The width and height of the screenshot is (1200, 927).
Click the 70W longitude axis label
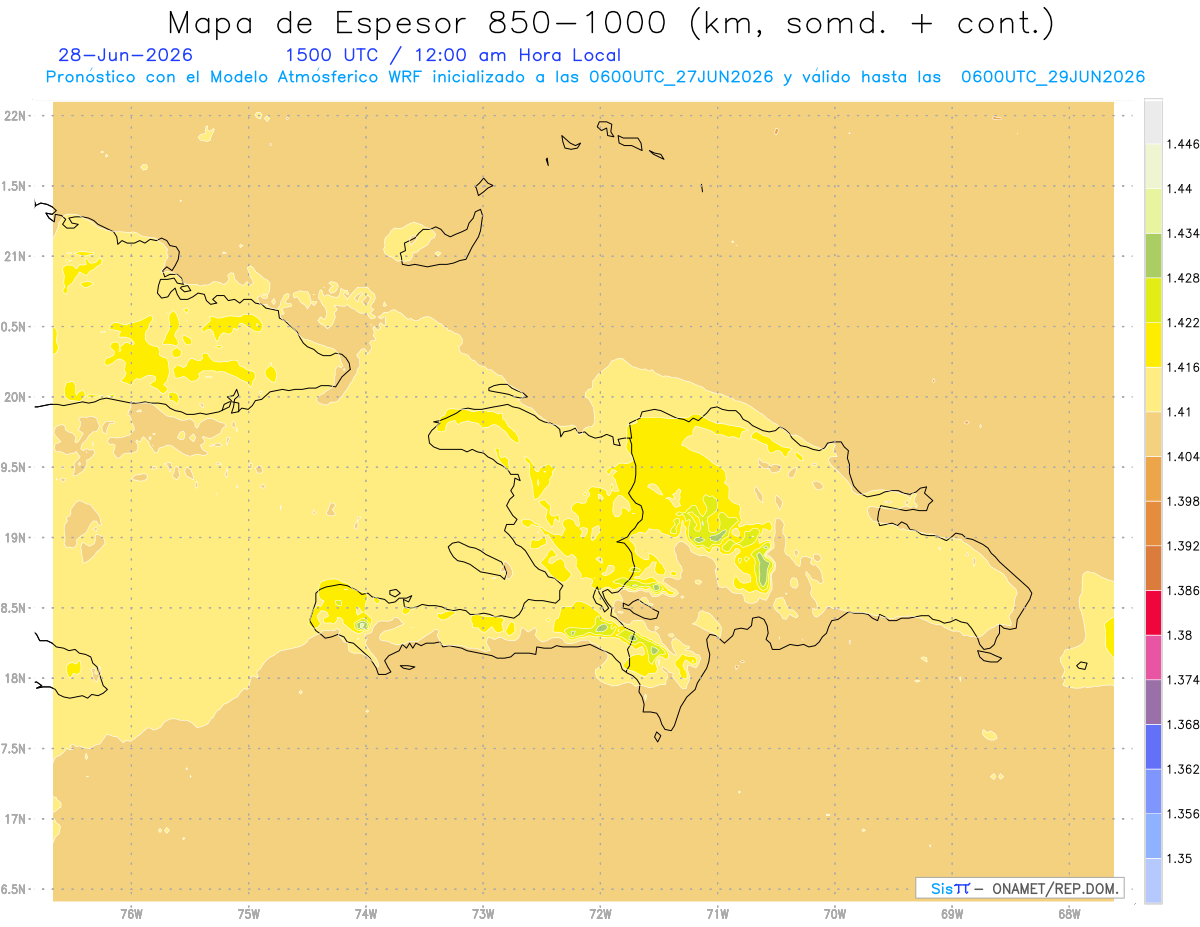[835, 913]
